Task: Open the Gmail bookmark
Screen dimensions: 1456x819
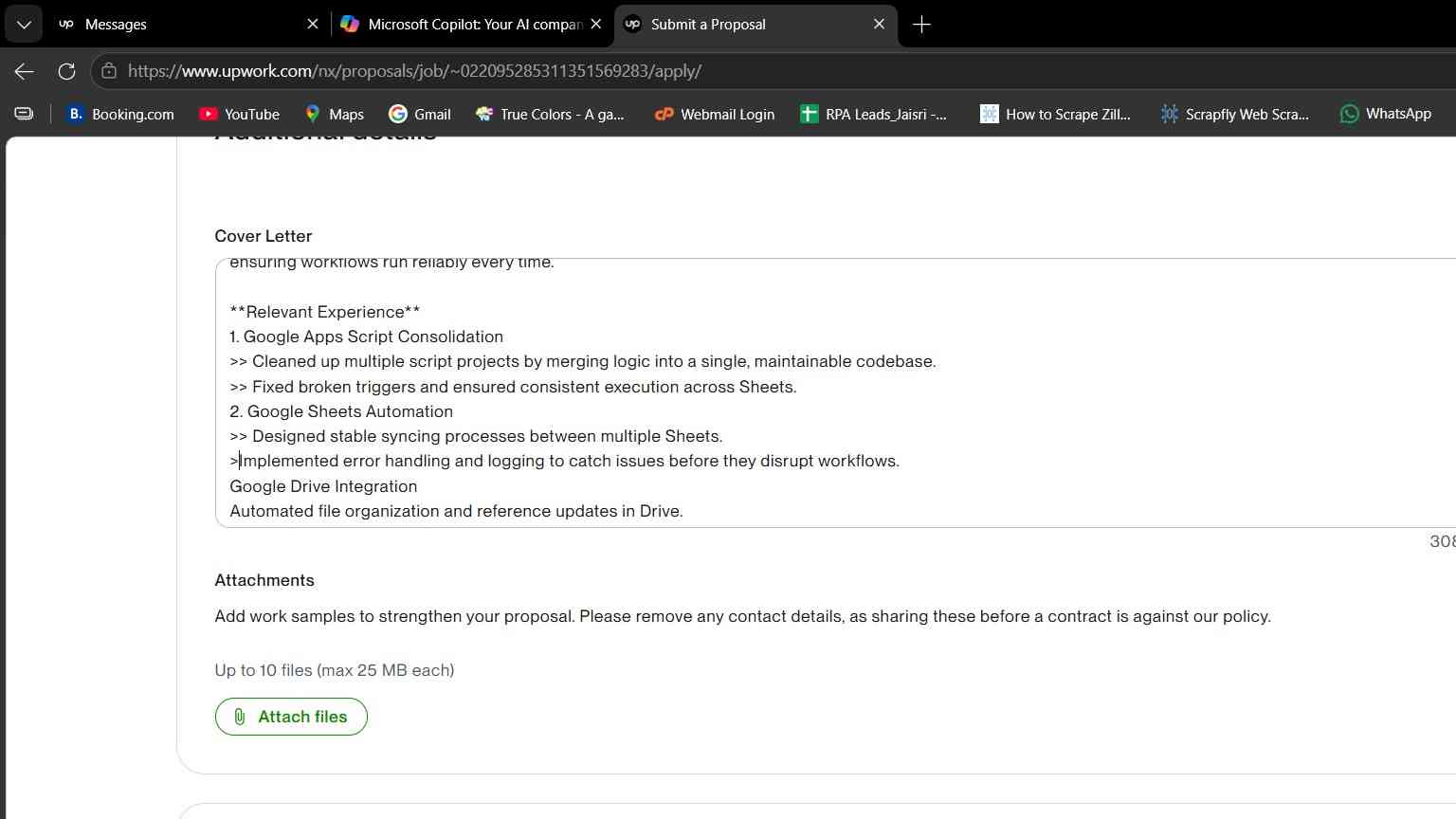Action: coord(420,114)
